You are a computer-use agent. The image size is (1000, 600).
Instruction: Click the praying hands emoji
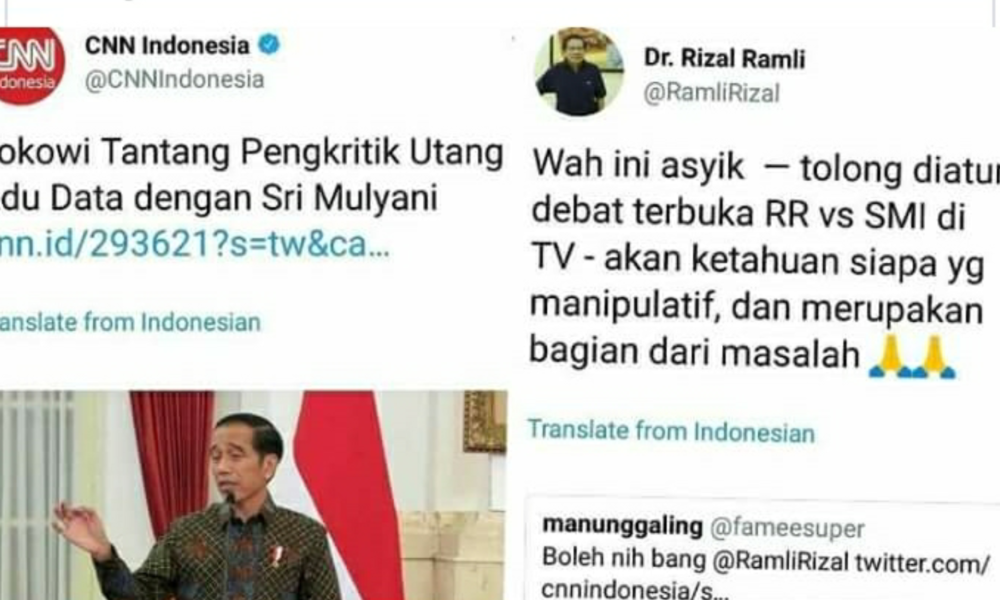tap(913, 356)
